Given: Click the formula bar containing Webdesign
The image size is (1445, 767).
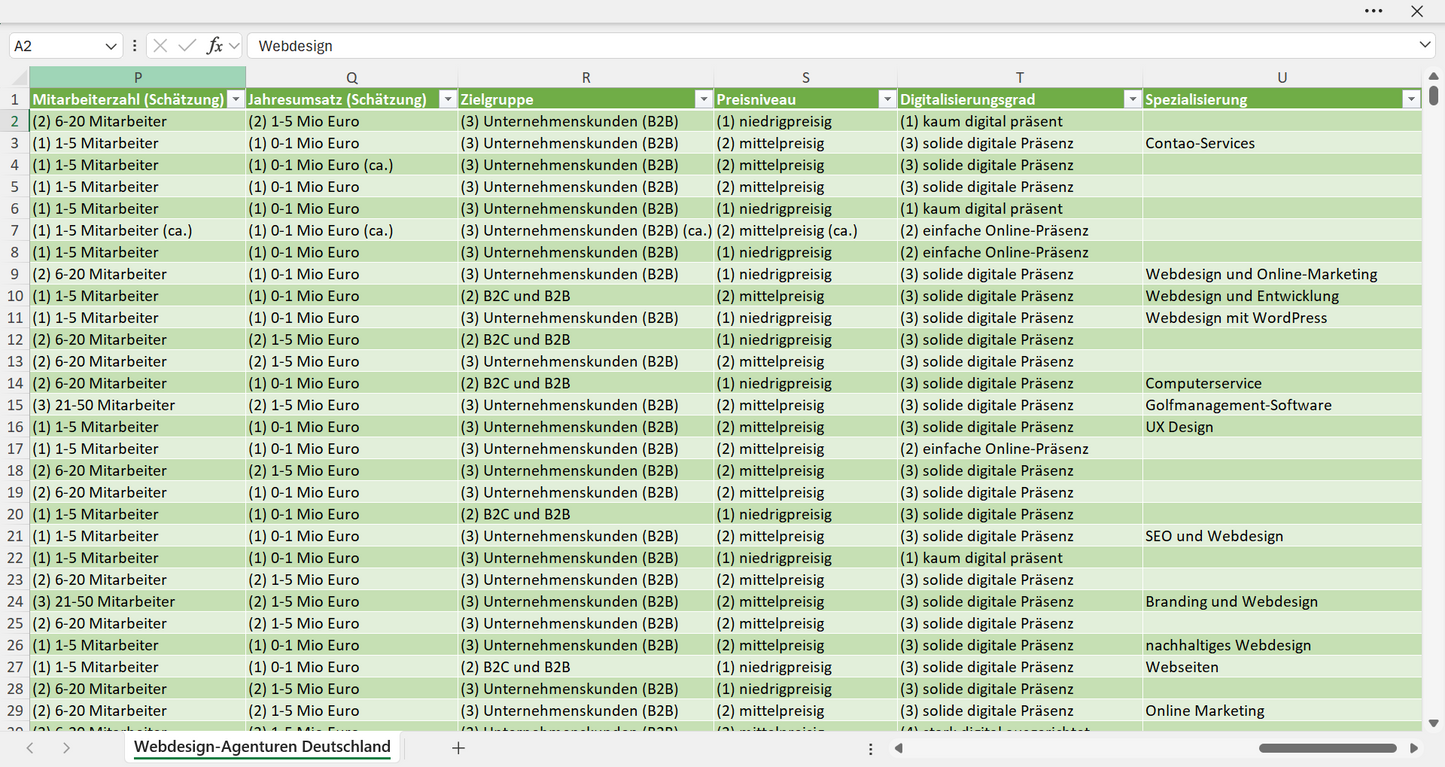Looking at the screenshot, I should (x=833, y=46).
